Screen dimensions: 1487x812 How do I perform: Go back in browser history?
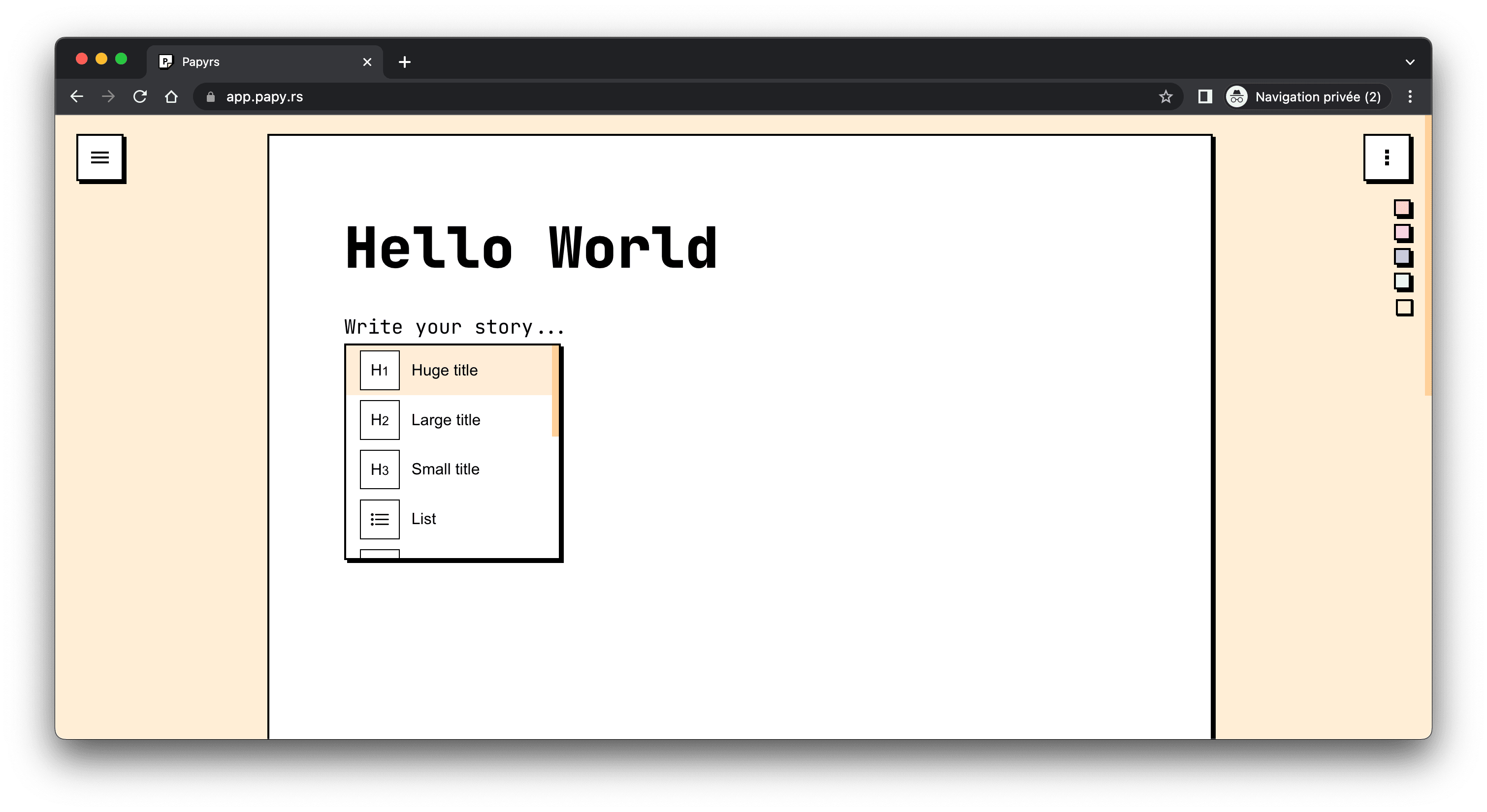pos(77,96)
